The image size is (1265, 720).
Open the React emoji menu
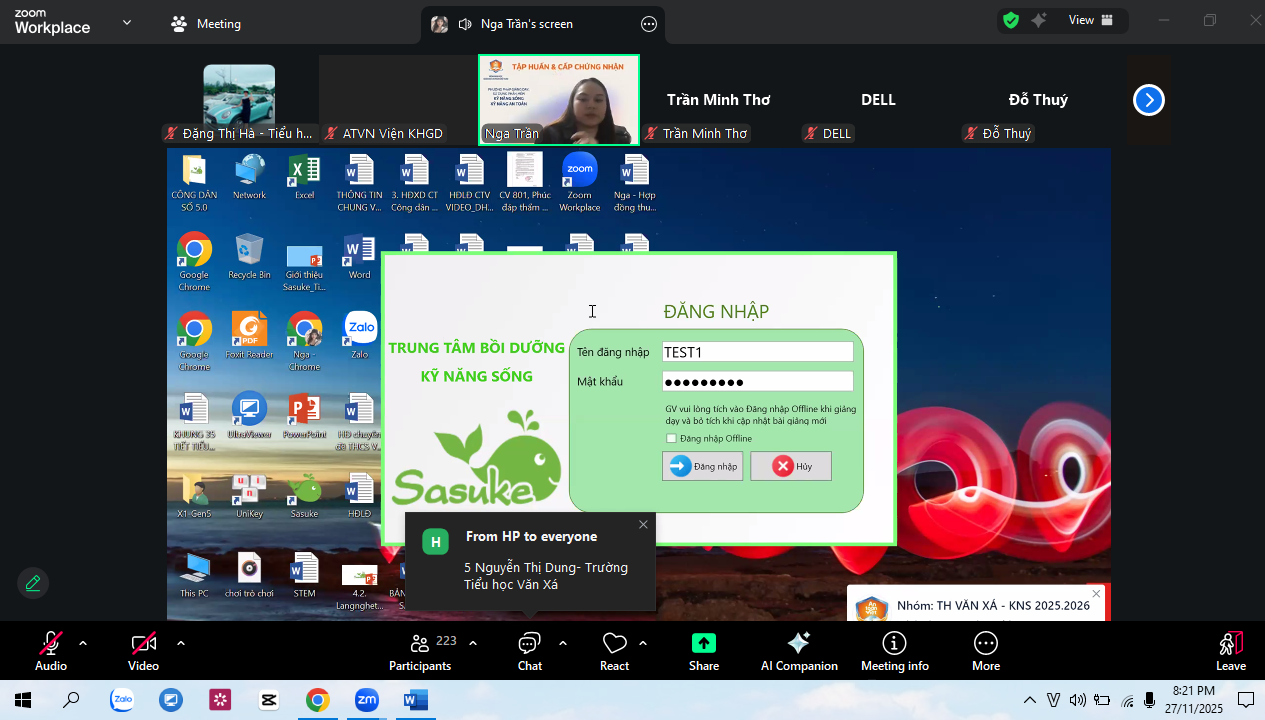pos(614,650)
